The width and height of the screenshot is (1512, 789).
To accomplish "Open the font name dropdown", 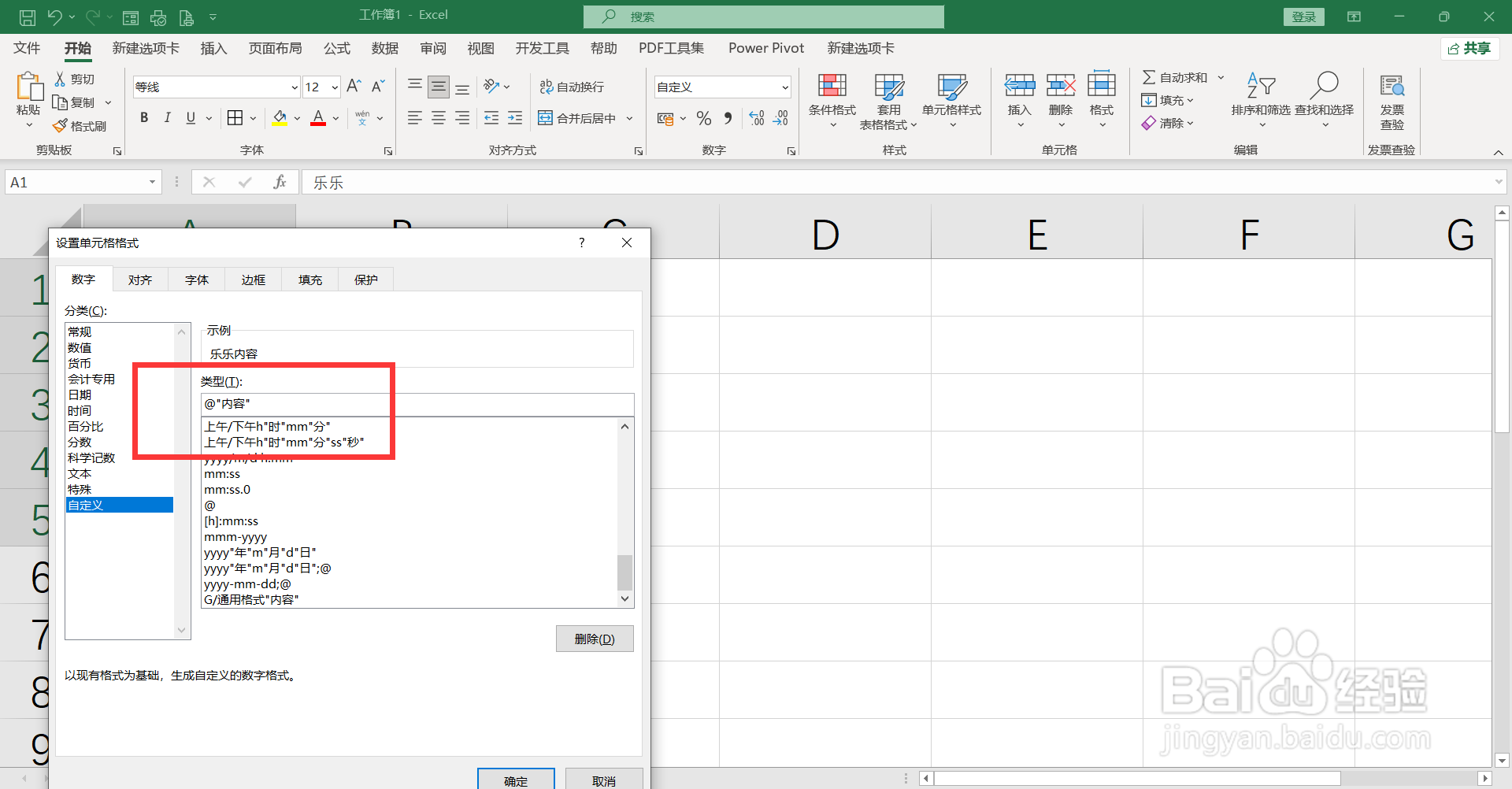I will pyautogui.click(x=295, y=87).
